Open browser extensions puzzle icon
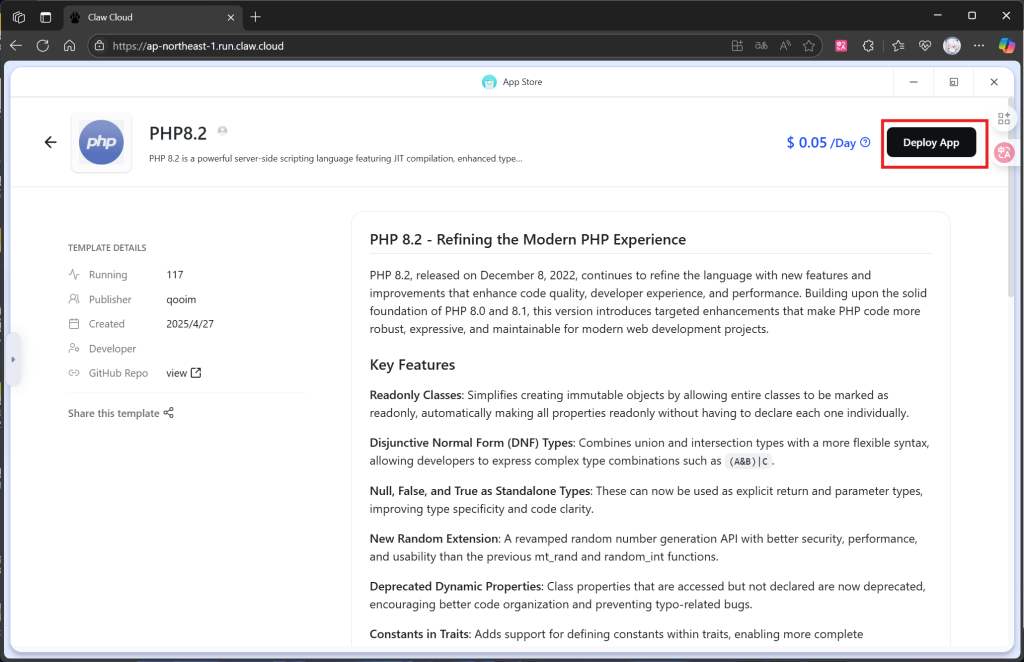This screenshot has width=1024, height=662. [868, 46]
